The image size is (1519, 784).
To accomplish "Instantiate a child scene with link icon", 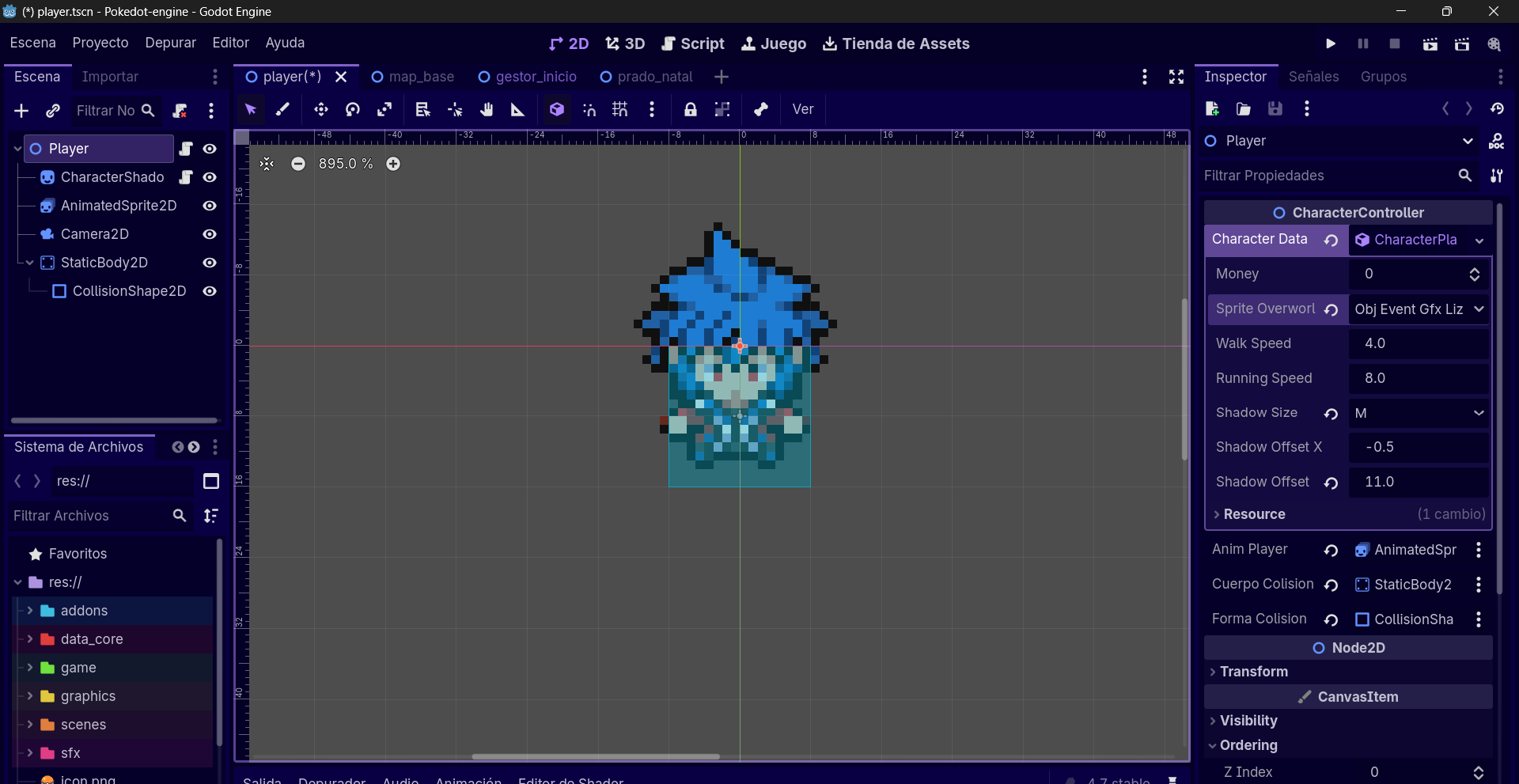I will point(53,111).
